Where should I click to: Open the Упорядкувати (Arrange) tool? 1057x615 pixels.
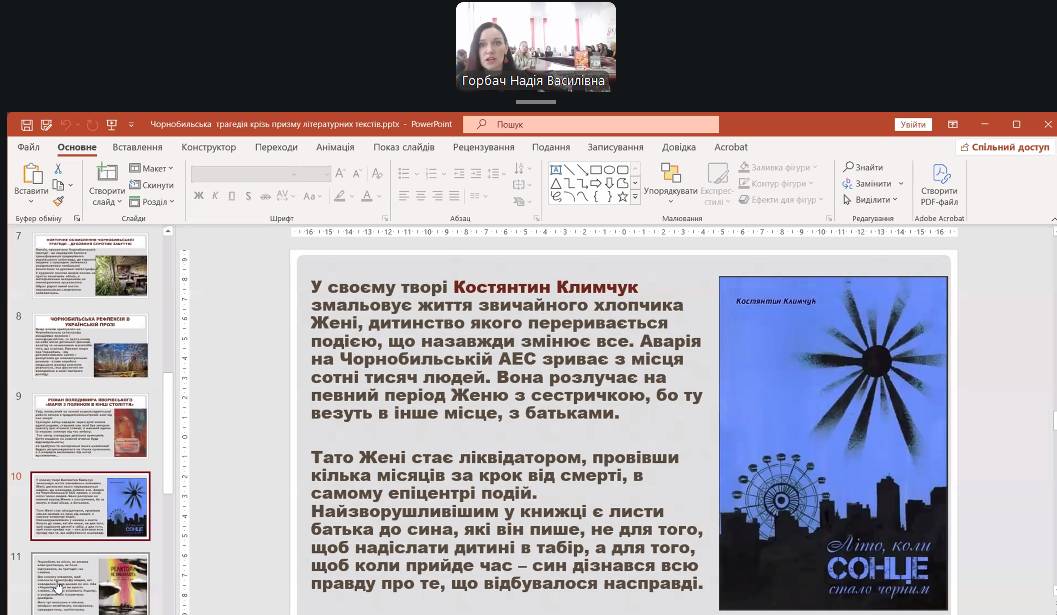click(670, 180)
